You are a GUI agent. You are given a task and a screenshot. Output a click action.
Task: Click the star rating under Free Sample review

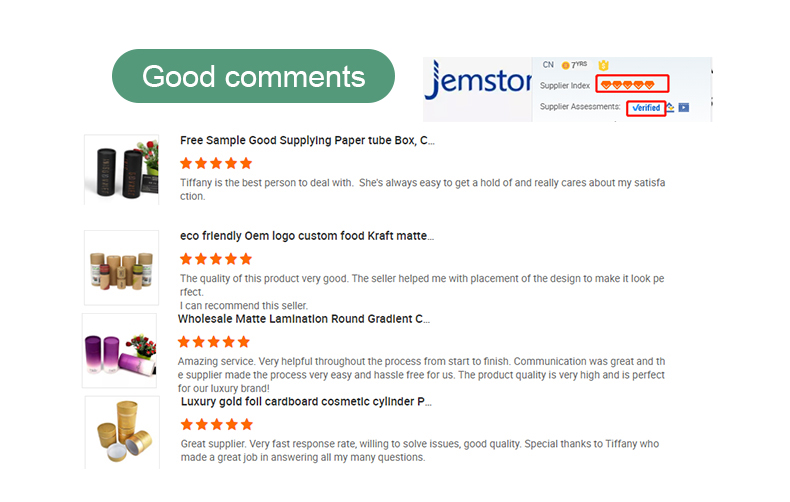click(x=216, y=163)
